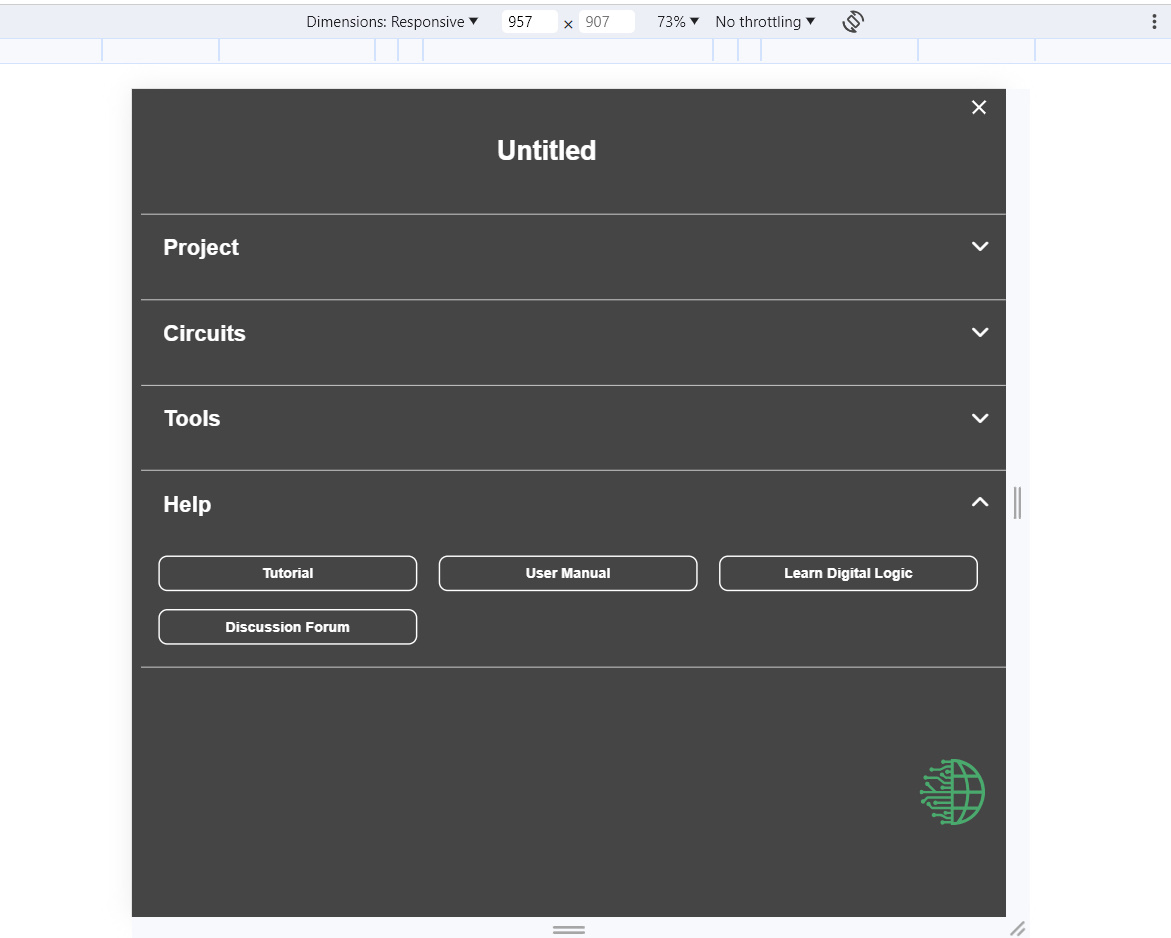Expand the Tools section chevron
This screenshot has height=938, width=1171.
point(980,418)
